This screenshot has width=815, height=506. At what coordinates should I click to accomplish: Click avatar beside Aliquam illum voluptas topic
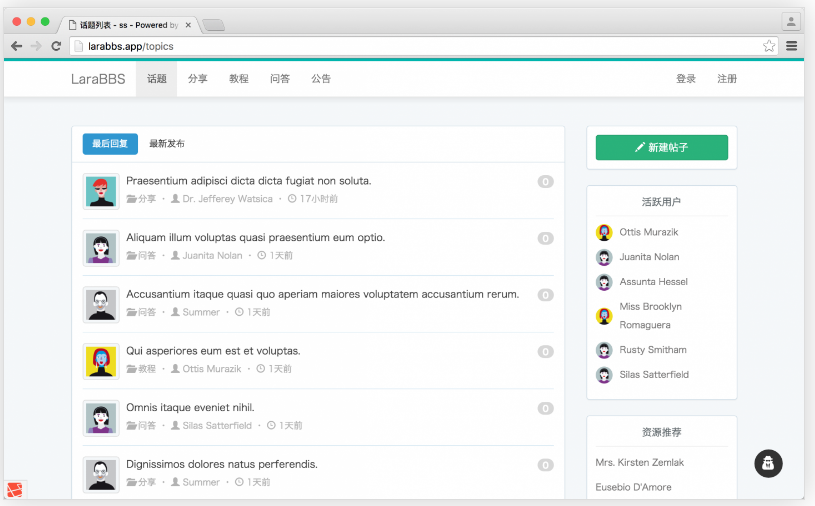[x=101, y=248]
